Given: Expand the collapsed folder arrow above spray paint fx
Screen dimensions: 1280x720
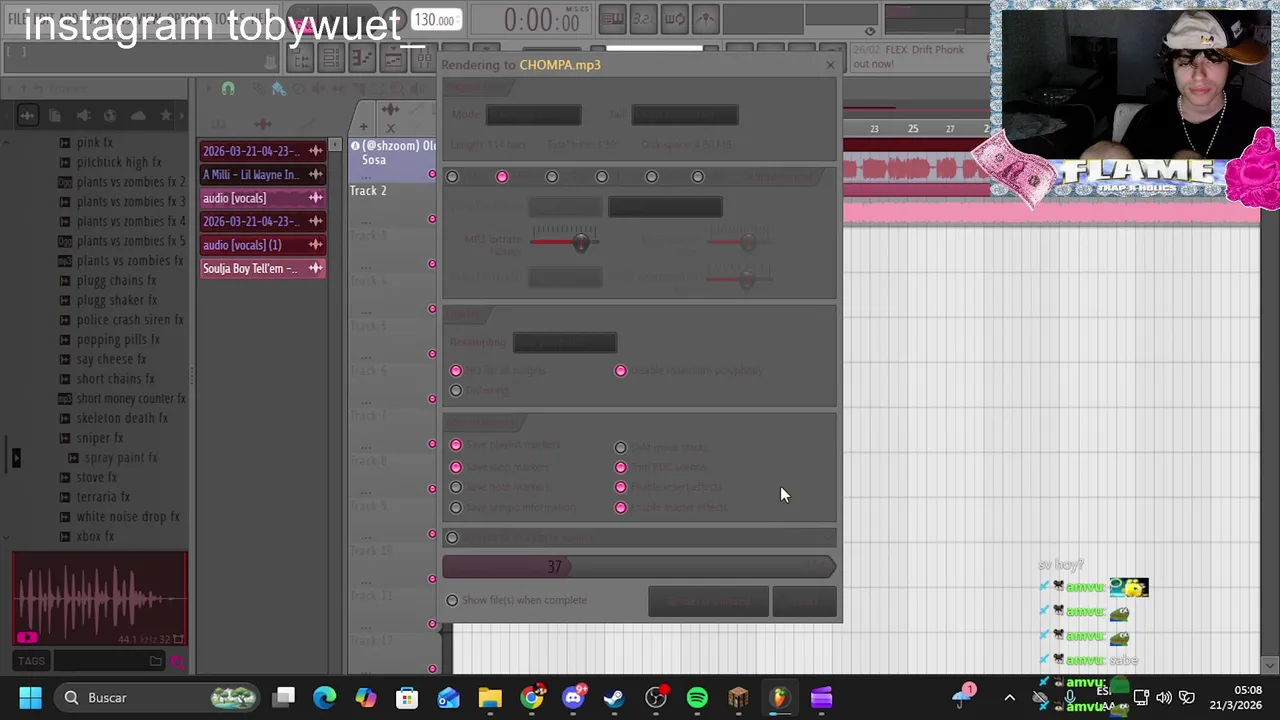Looking at the screenshot, I should pyautogui.click(x=15, y=458).
